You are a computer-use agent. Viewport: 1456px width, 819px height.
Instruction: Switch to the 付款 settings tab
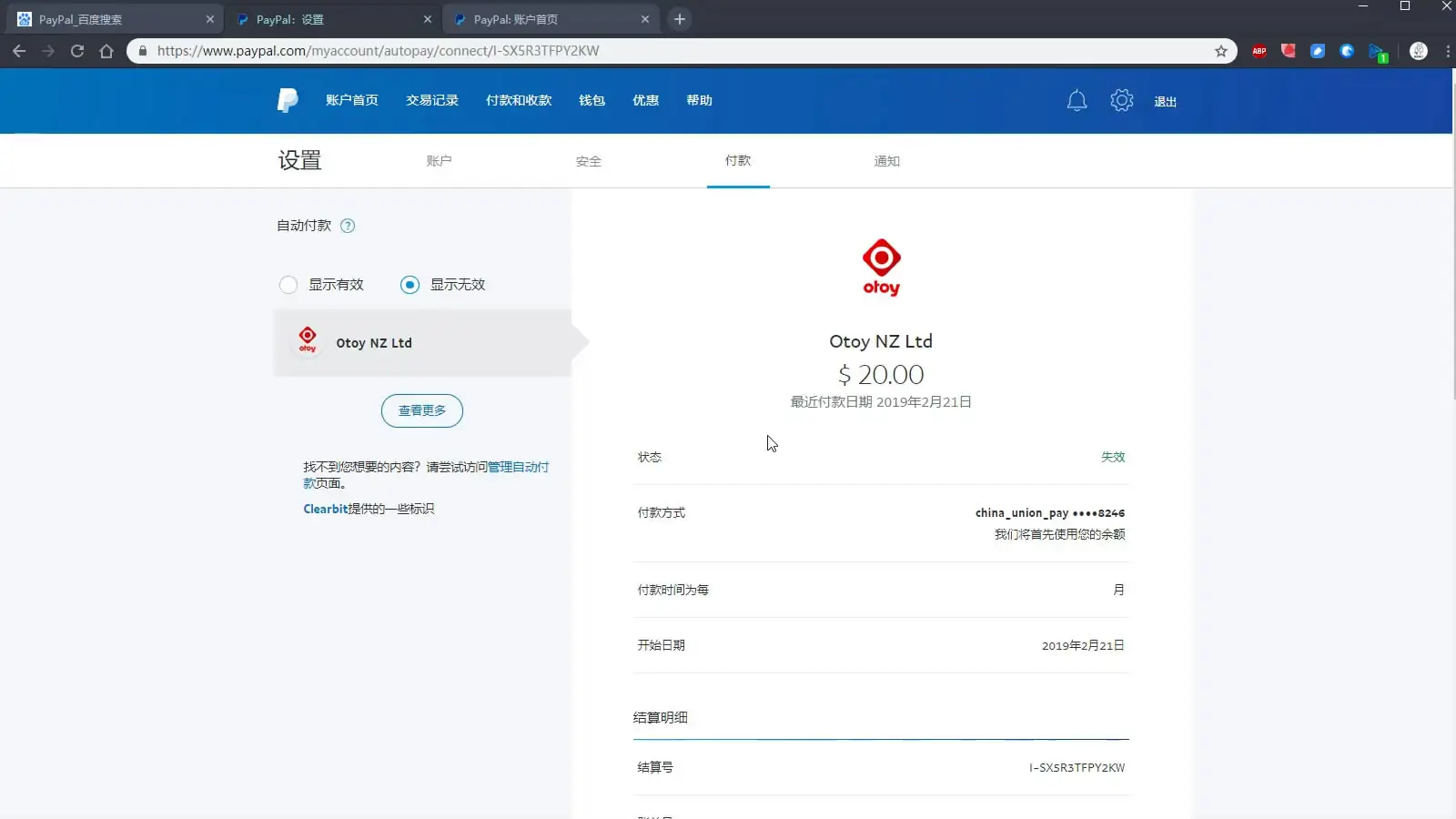(x=738, y=161)
